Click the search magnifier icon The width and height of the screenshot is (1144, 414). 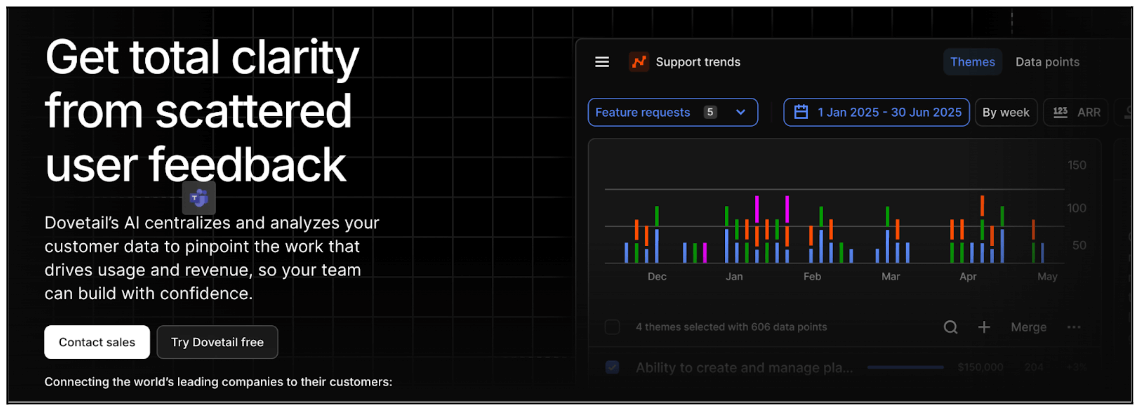(951, 327)
